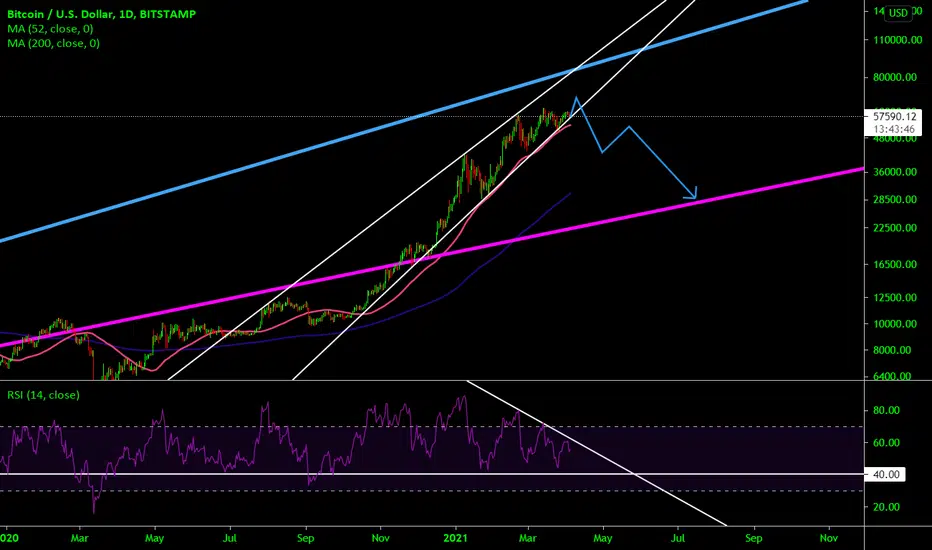Select the MA (200, close, 0) indicator label

click(53, 43)
